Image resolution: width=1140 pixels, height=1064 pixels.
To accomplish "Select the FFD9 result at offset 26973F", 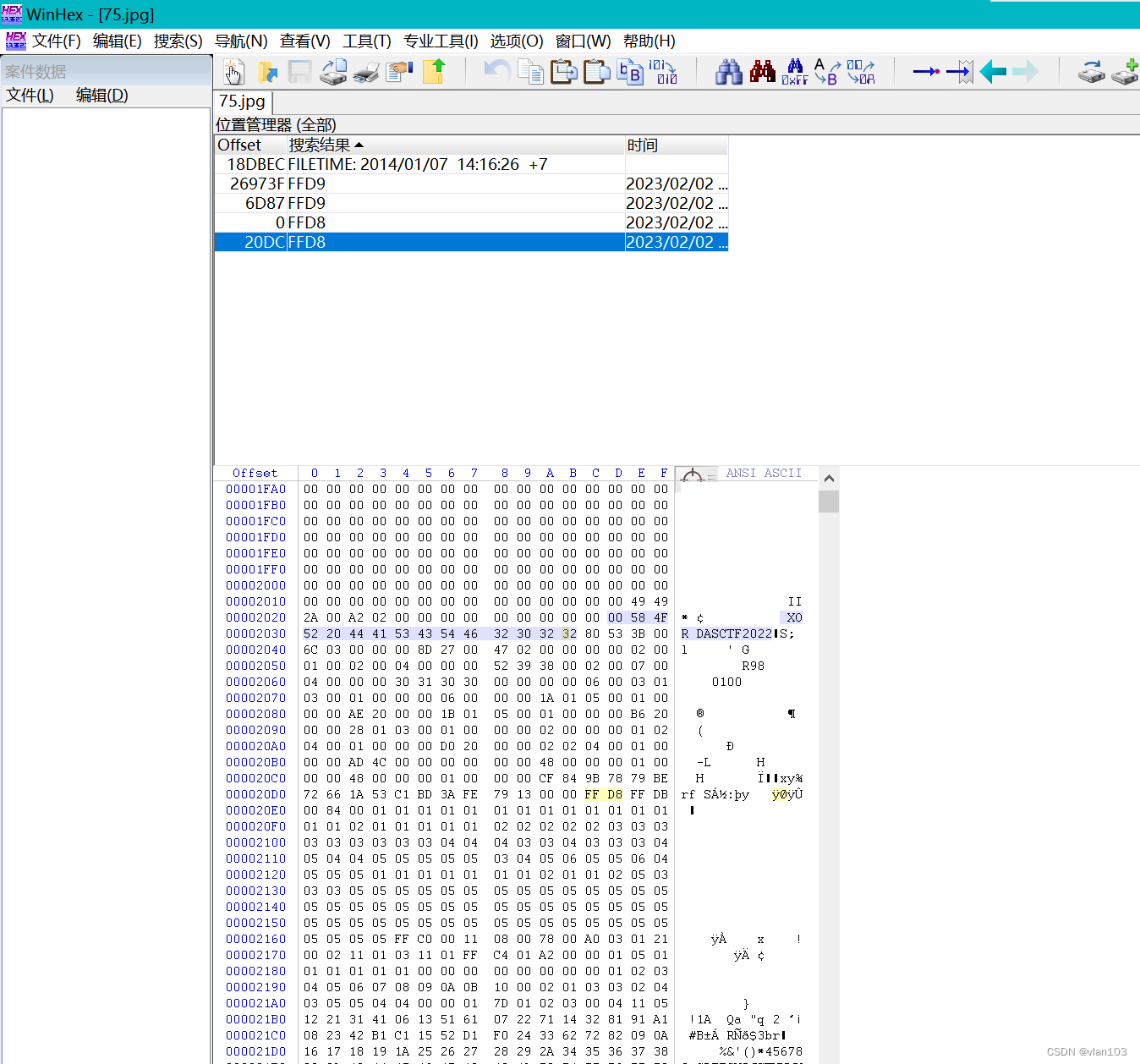I will click(x=472, y=184).
